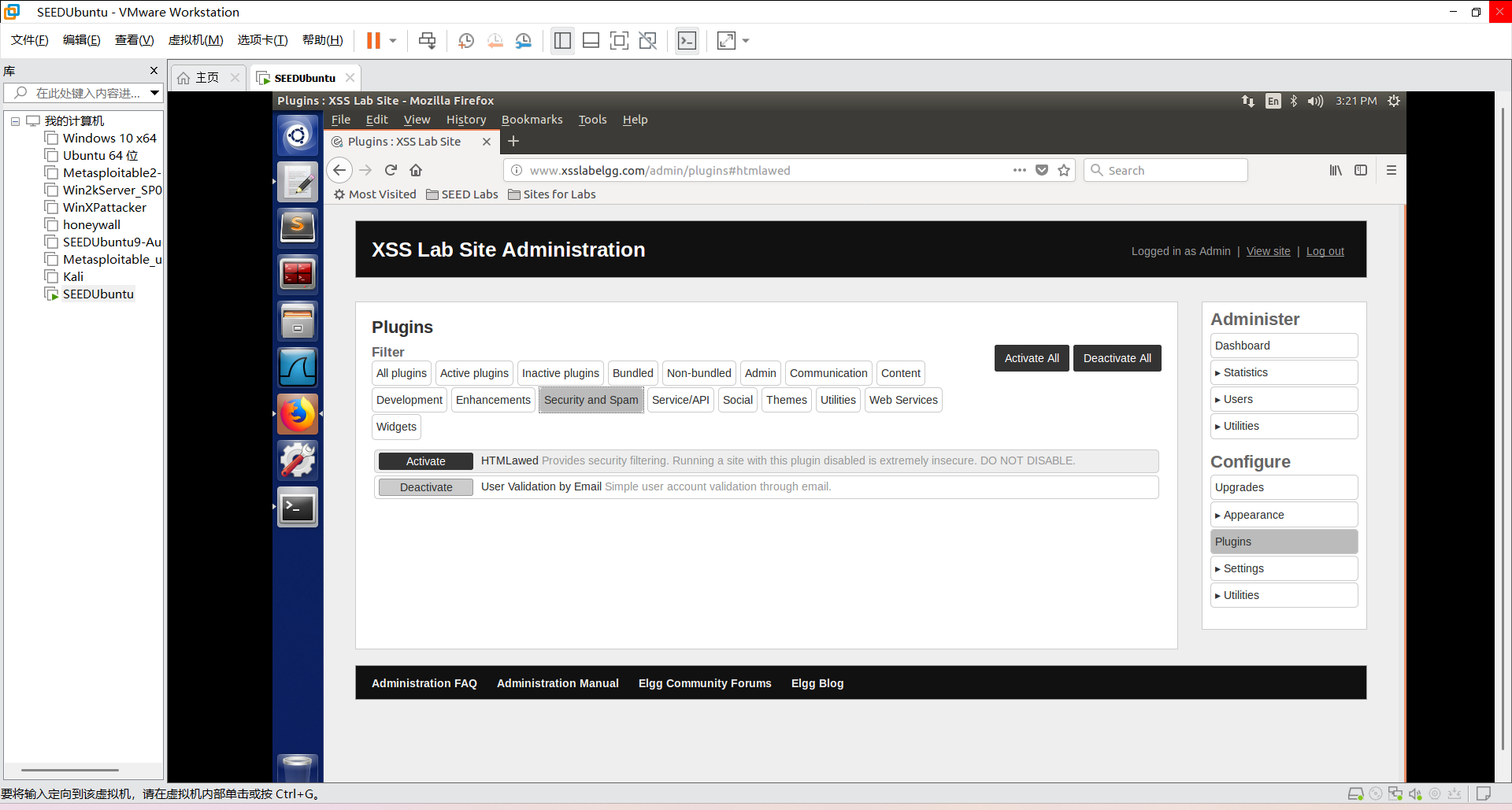This screenshot has height=810, width=1512.
Task: Open the Firefox hamburger menu
Action: tap(1392, 170)
